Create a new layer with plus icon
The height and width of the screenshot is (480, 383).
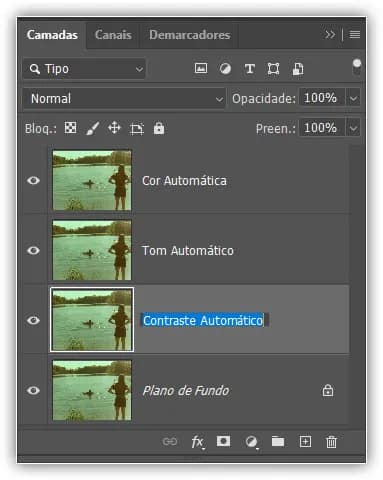pos(305,442)
